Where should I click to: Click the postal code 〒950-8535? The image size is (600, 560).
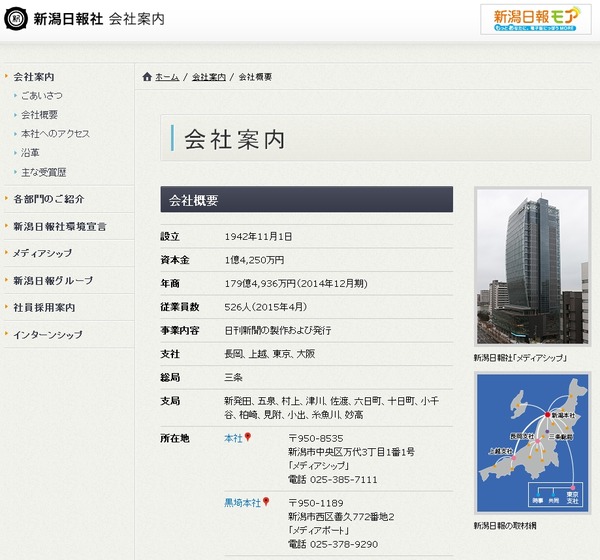[316, 438]
